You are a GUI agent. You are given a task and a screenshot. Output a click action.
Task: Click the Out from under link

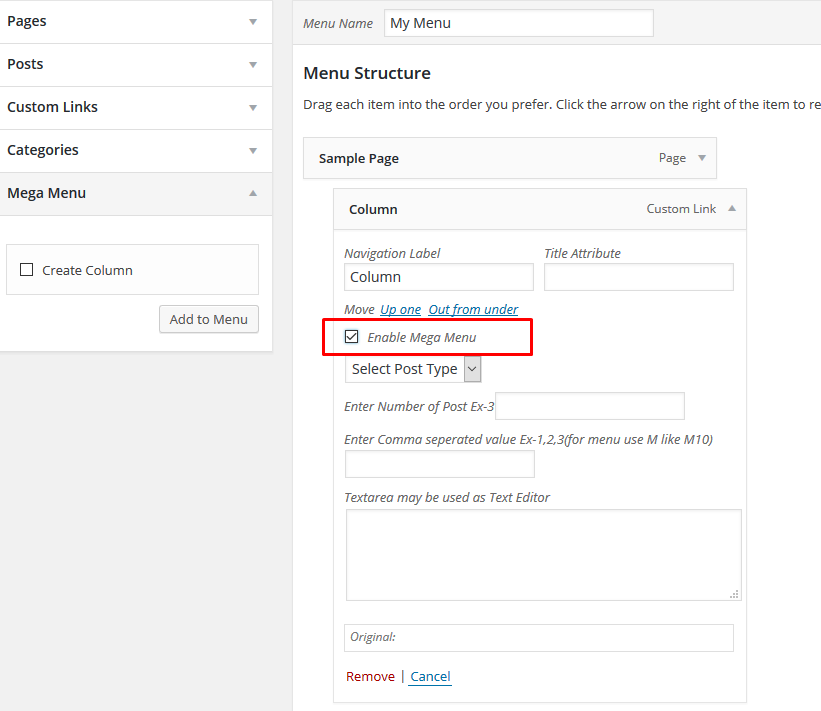click(x=473, y=309)
